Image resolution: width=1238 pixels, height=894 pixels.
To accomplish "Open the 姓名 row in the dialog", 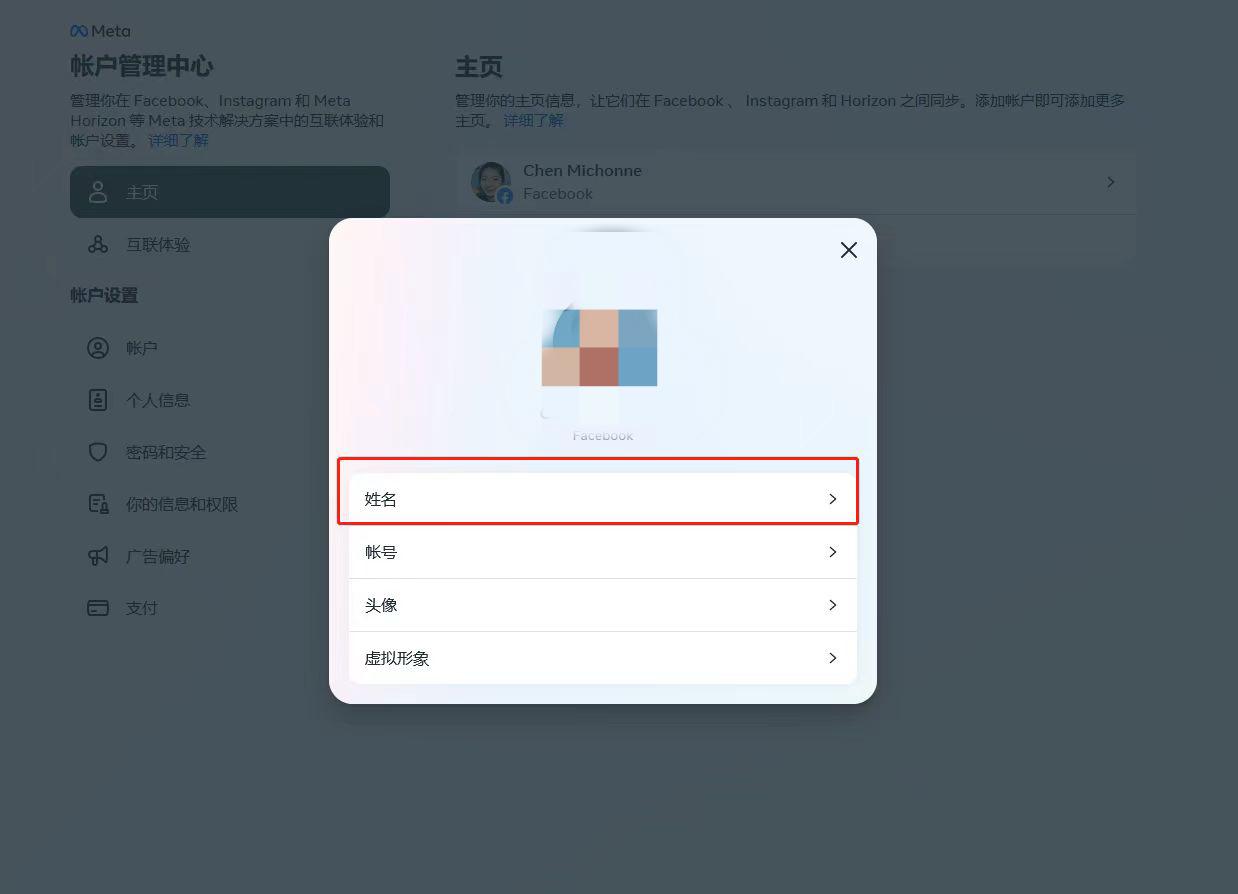I will point(603,499).
